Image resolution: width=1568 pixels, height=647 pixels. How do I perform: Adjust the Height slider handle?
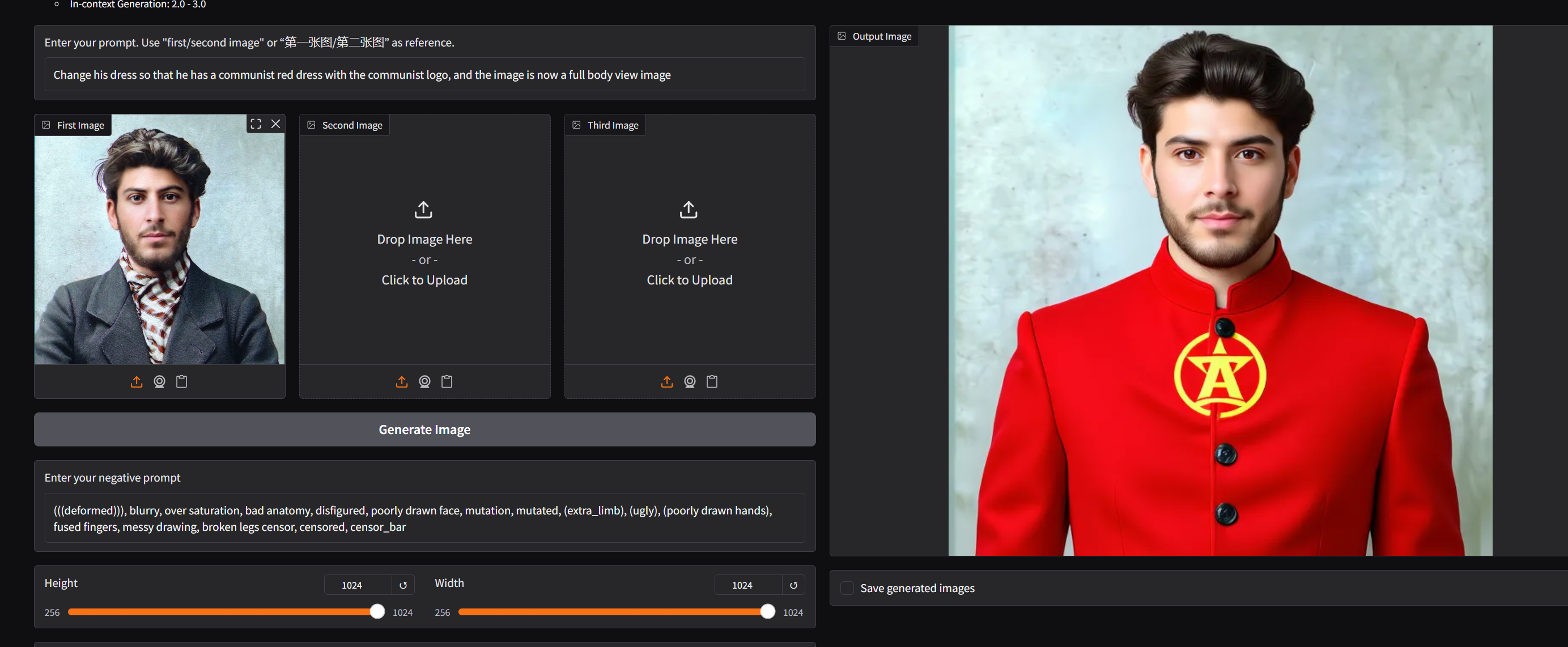pyautogui.click(x=377, y=612)
